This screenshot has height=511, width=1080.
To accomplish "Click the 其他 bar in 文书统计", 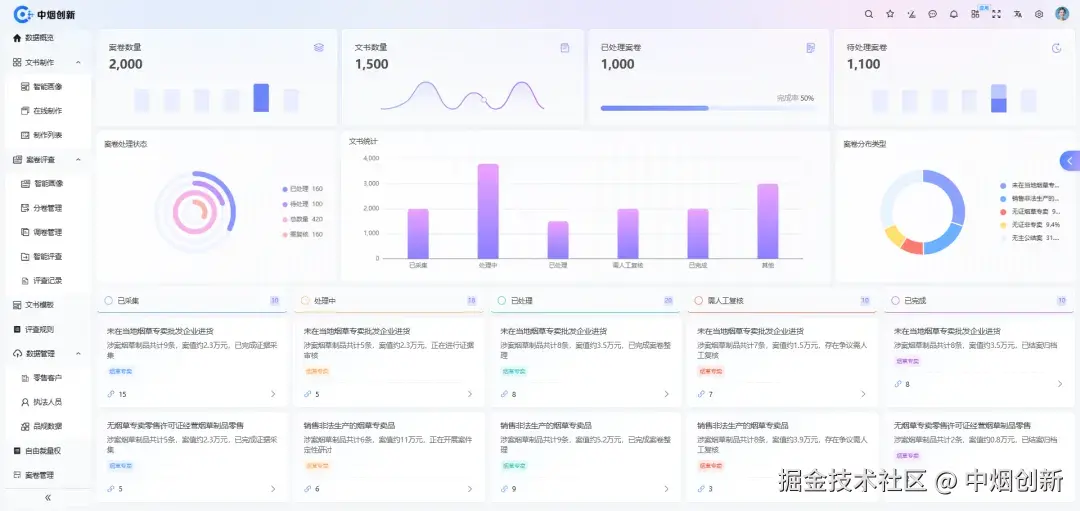I will coord(768,221).
